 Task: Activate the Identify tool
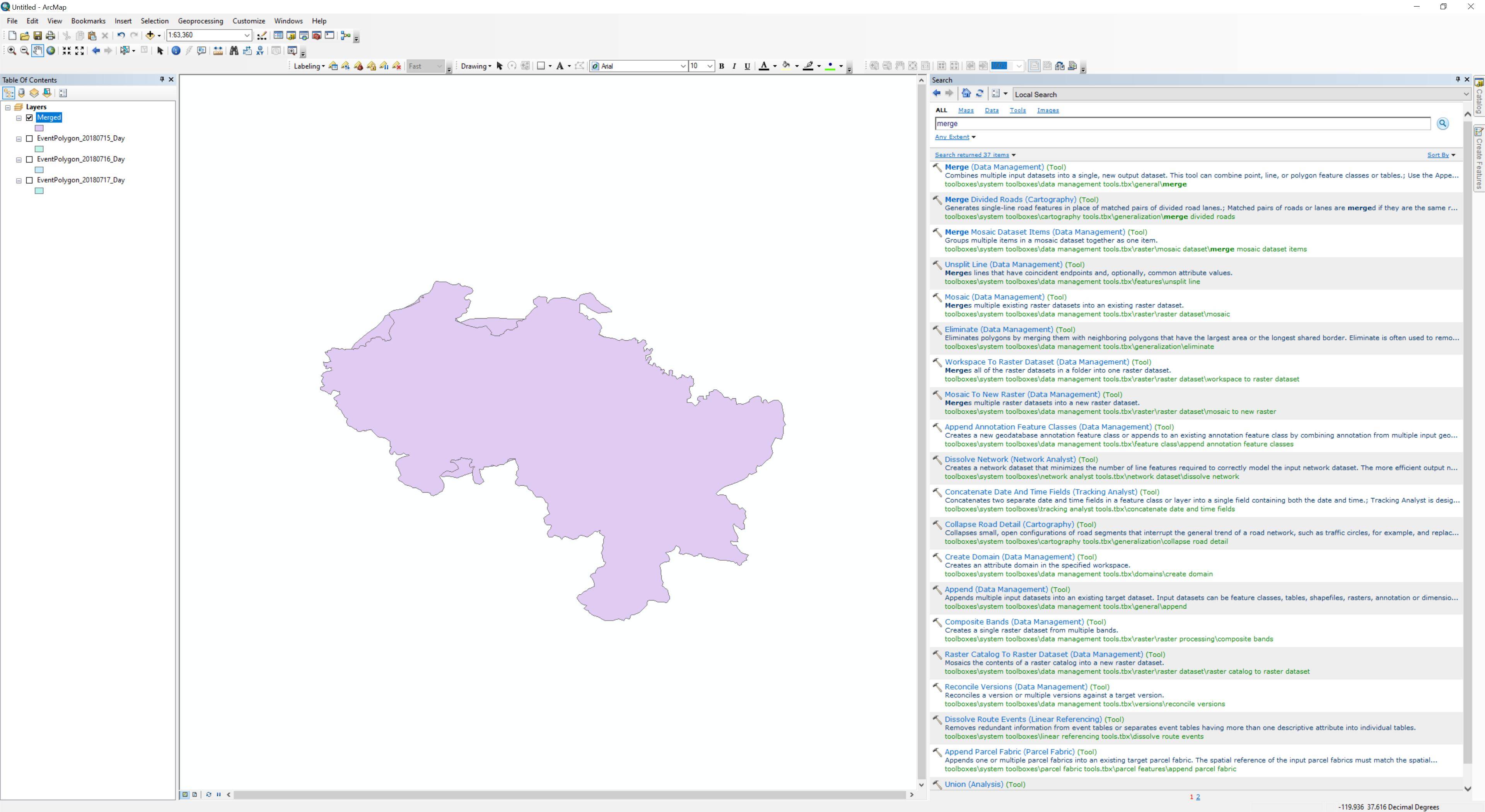click(x=176, y=51)
